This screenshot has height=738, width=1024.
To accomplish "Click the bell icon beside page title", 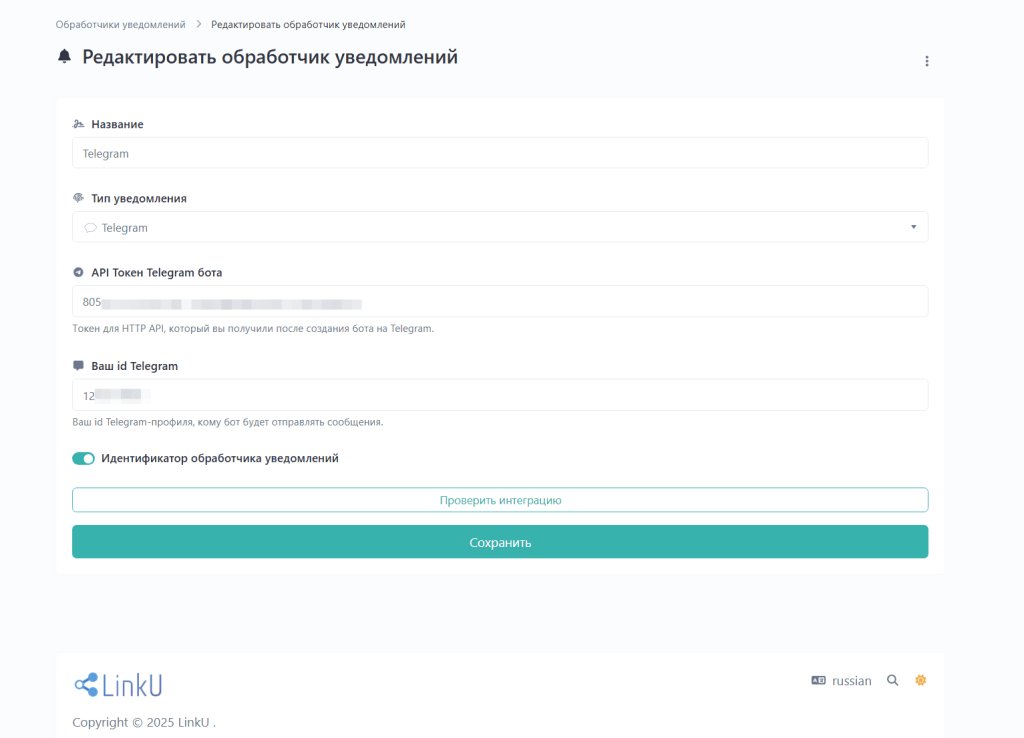I will click(x=64, y=57).
